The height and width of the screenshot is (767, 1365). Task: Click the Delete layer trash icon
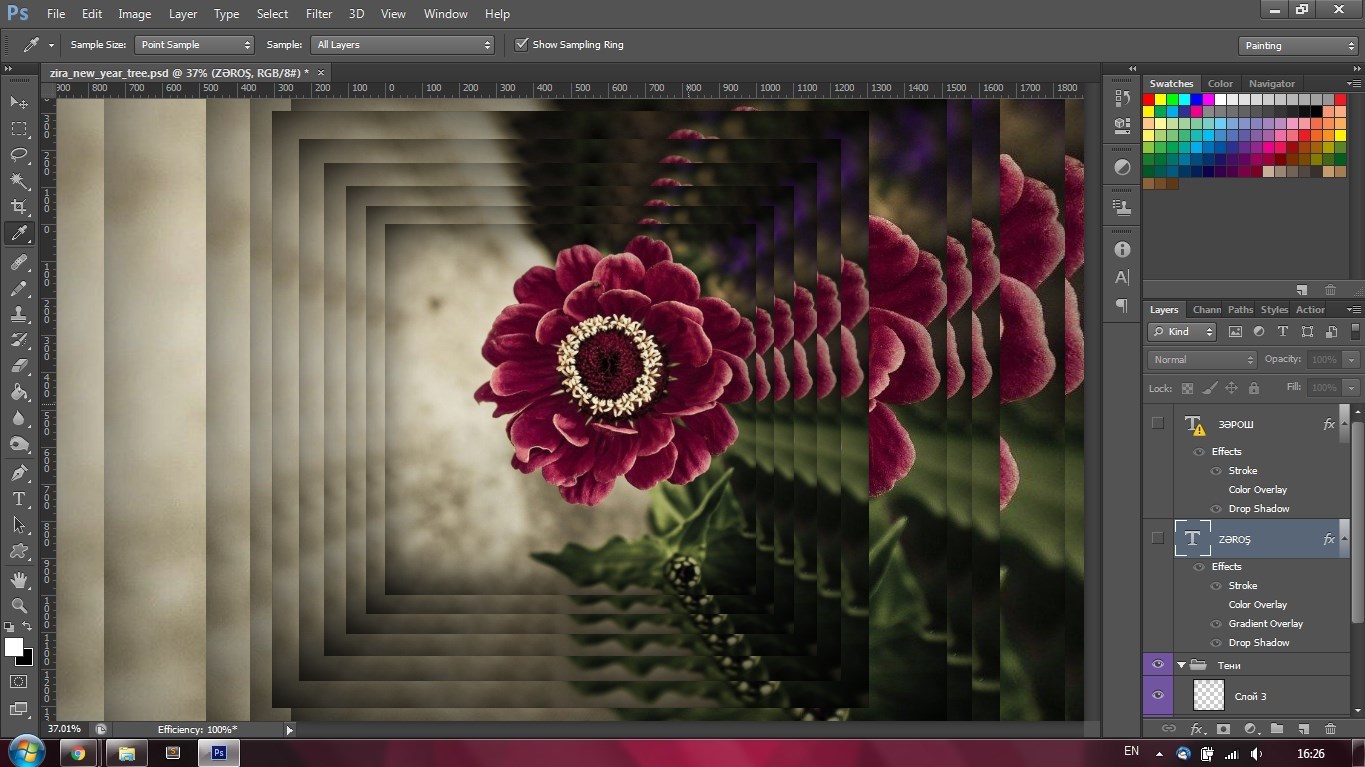coord(1330,729)
